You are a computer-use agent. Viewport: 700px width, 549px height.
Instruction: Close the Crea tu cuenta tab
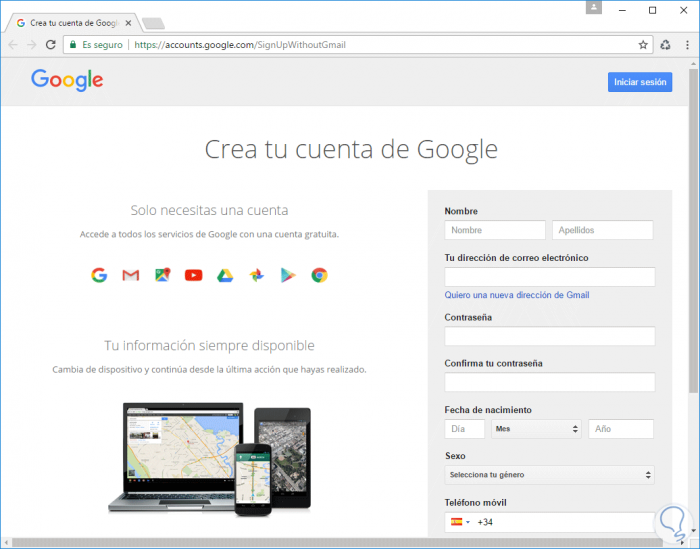128,23
